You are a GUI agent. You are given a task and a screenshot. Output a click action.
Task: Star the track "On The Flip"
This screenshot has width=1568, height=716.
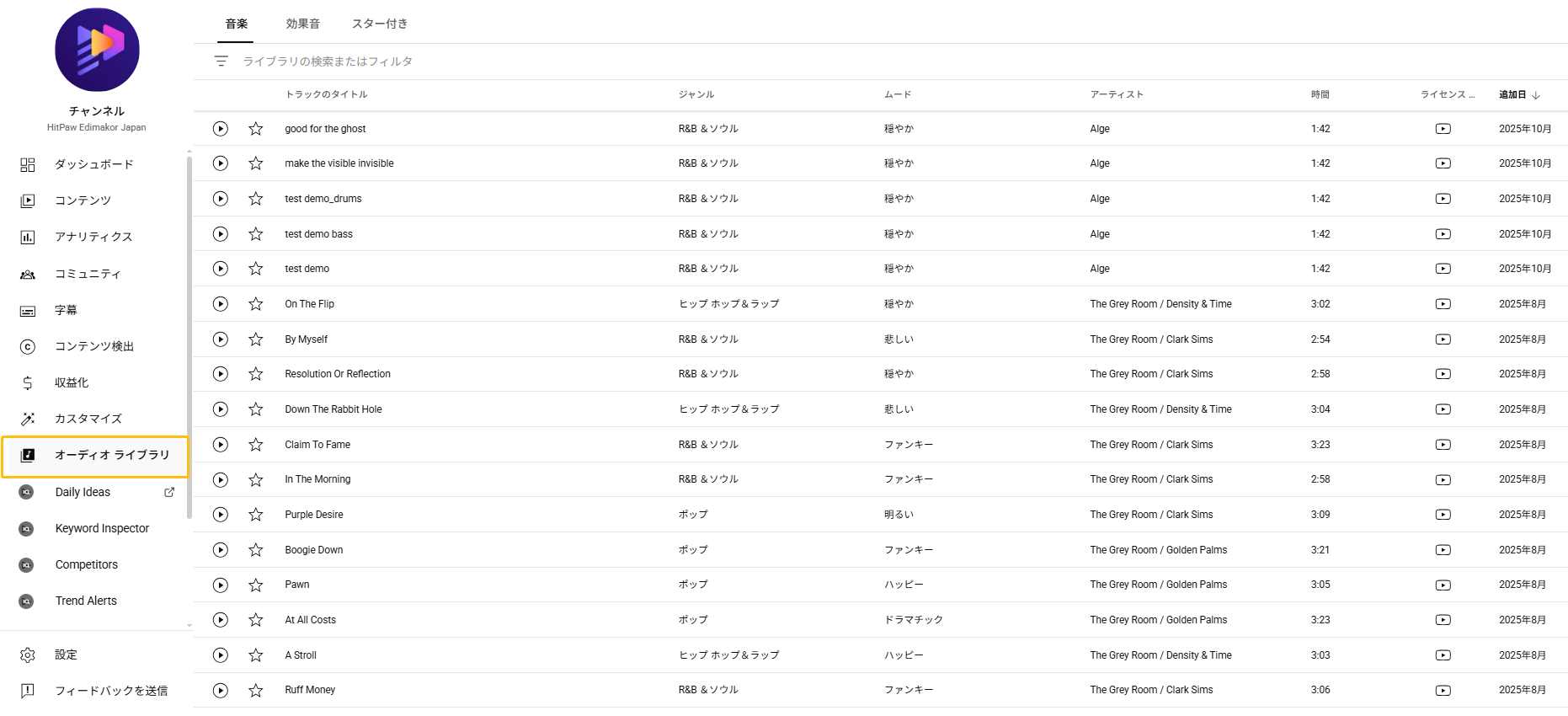click(255, 304)
